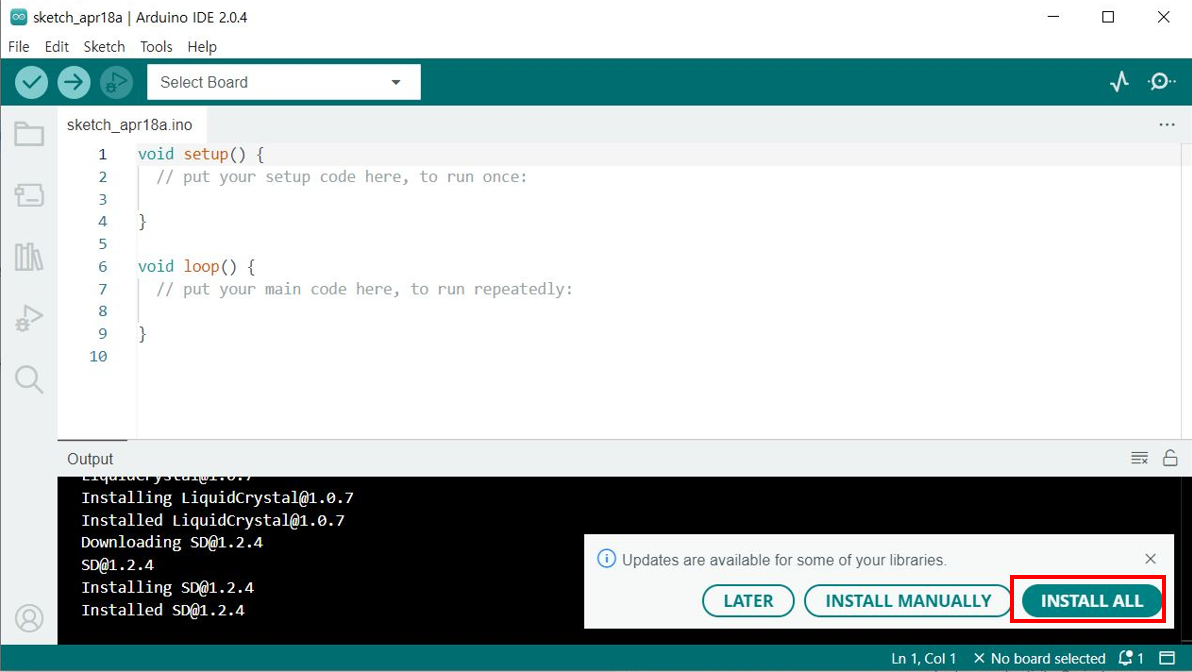Toggle the Output scroll lock
The height and width of the screenshot is (672, 1192).
pyautogui.click(x=1170, y=458)
